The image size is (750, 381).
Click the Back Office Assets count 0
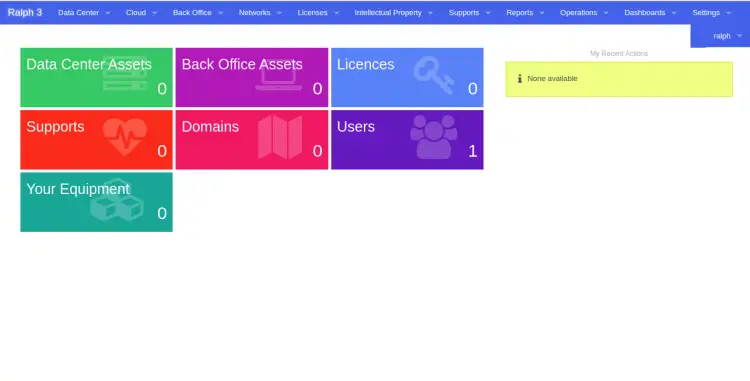pyautogui.click(x=318, y=89)
